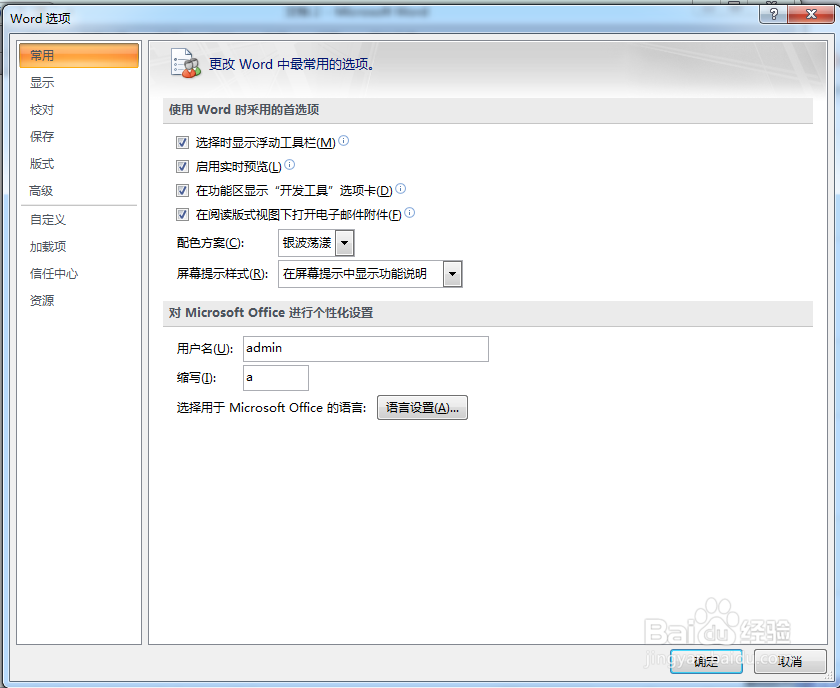Toggle the 在功能区显示开发工具选项卡 checkbox

182,190
